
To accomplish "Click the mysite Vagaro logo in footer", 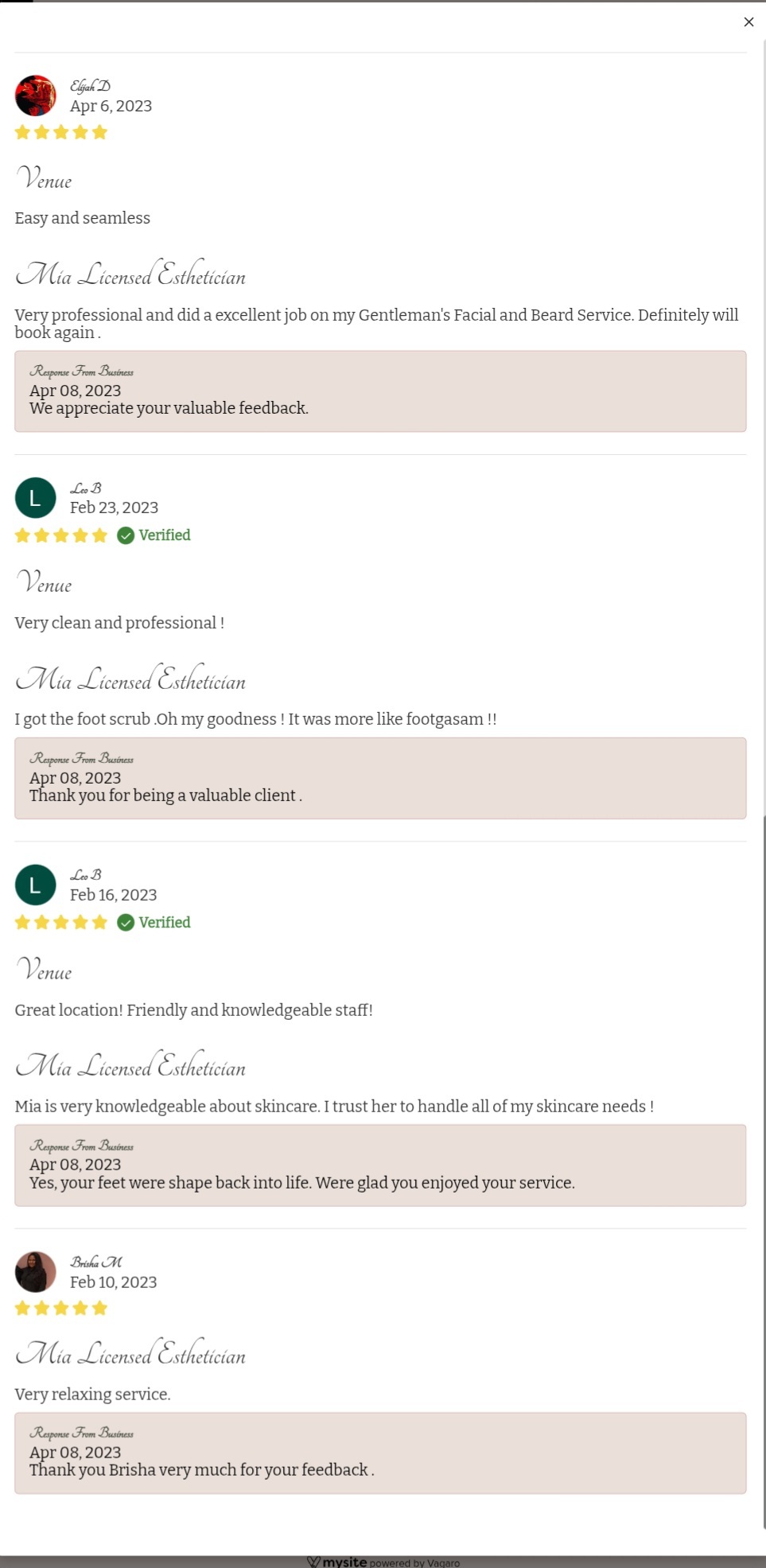I will pos(383,1562).
